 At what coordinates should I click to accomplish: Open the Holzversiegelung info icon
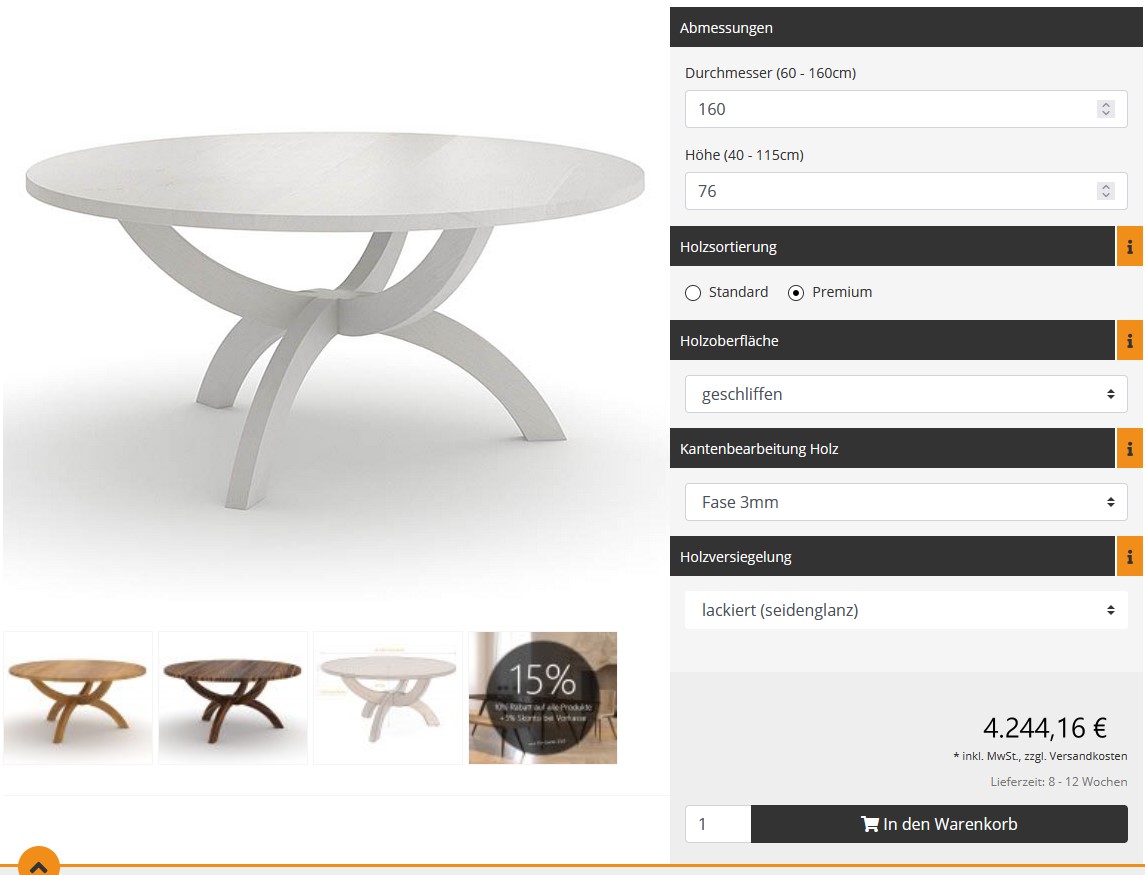(x=1129, y=557)
